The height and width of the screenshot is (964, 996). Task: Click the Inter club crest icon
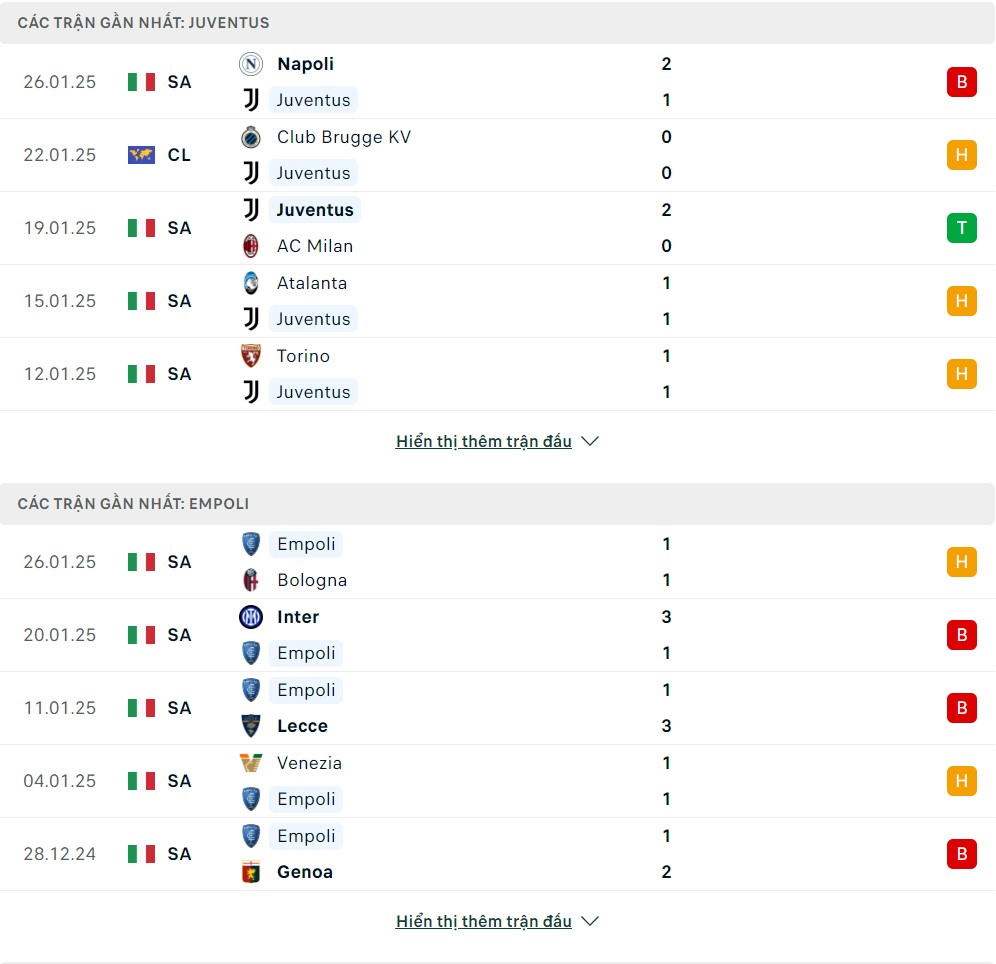click(x=251, y=617)
